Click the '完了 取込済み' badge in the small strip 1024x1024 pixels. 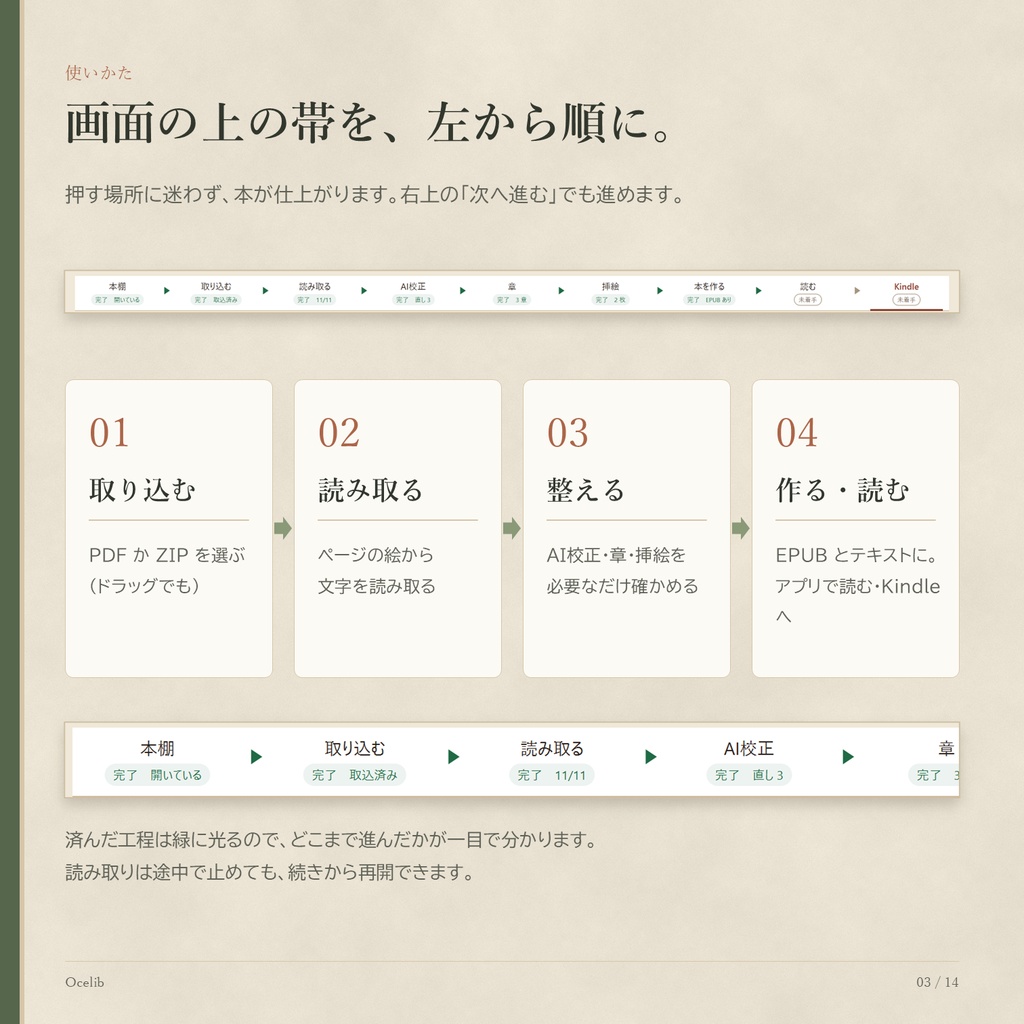(x=216, y=300)
